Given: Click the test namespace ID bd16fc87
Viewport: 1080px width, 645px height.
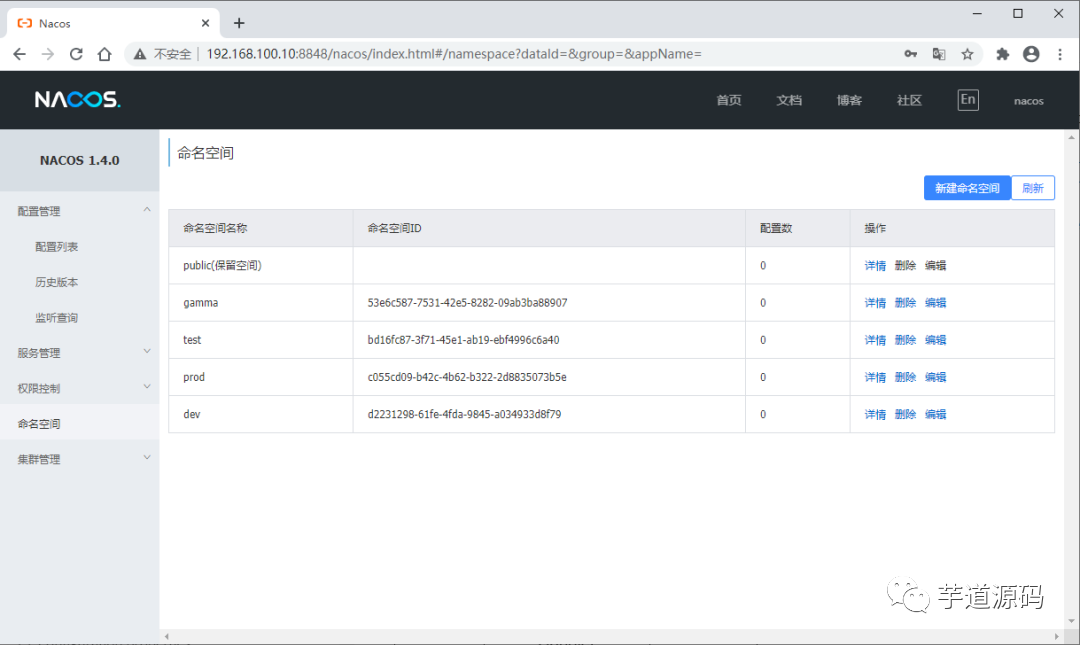Looking at the screenshot, I should pos(463,340).
